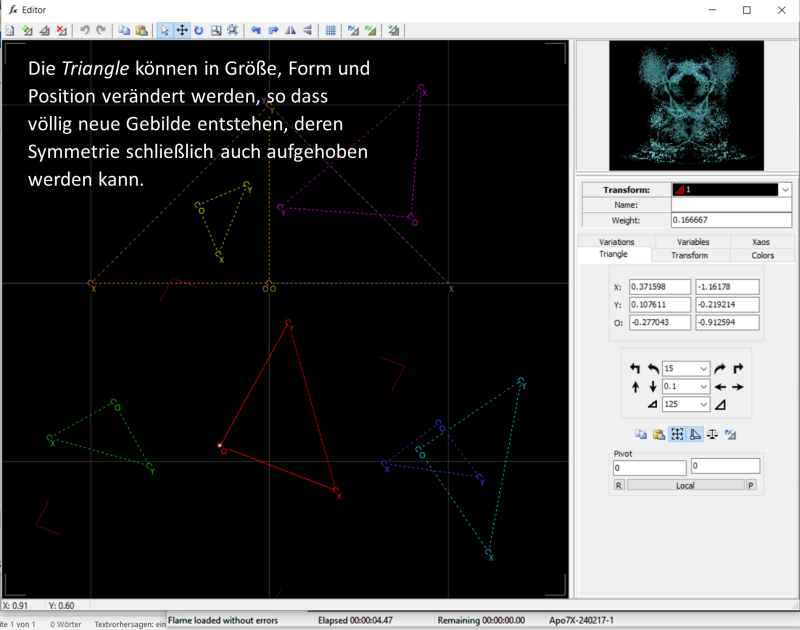Image resolution: width=800 pixels, height=630 pixels.
Task: Expand the rotation angle dropdown showing 15
Action: click(703, 369)
